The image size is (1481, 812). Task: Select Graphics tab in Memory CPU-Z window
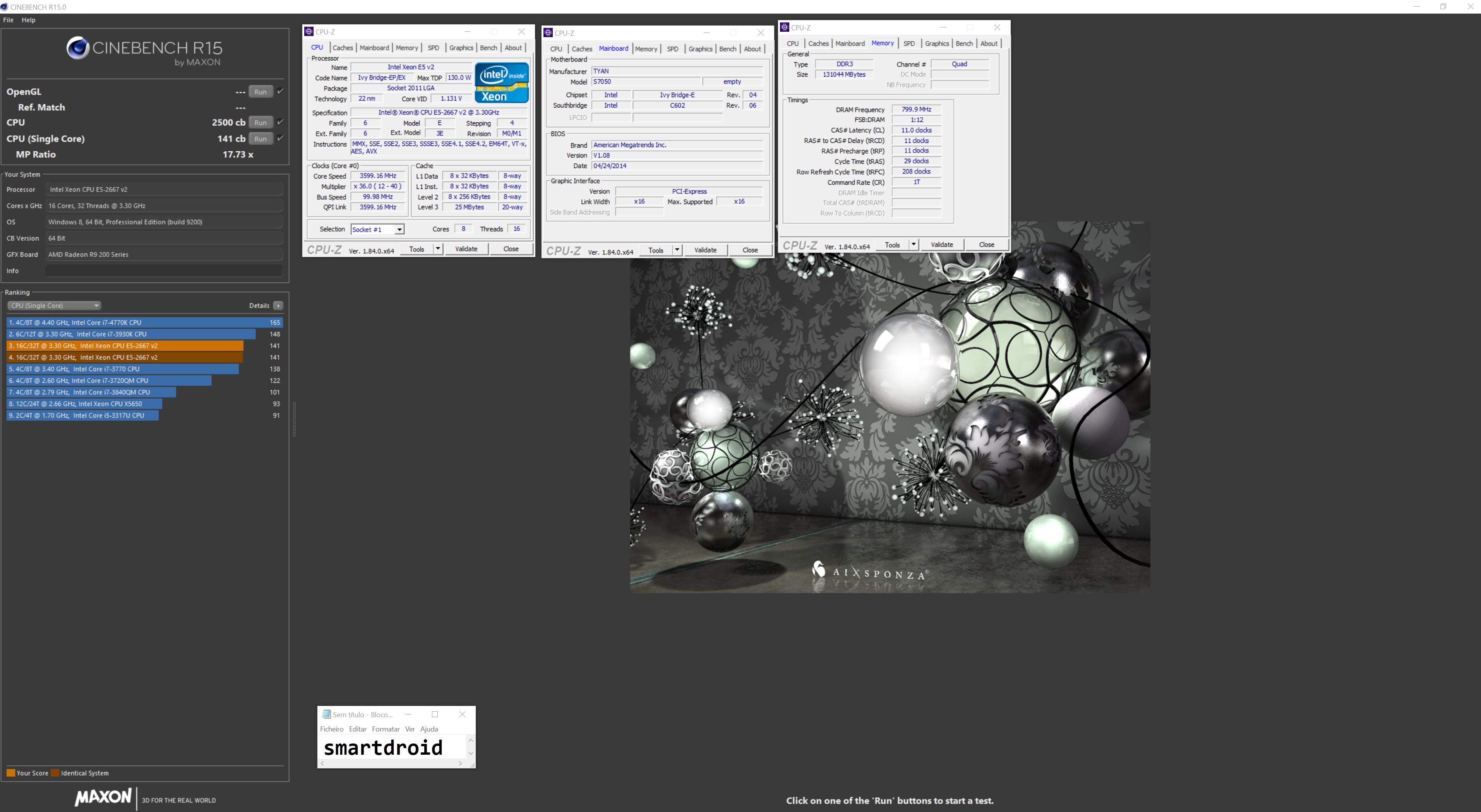click(937, 44)
